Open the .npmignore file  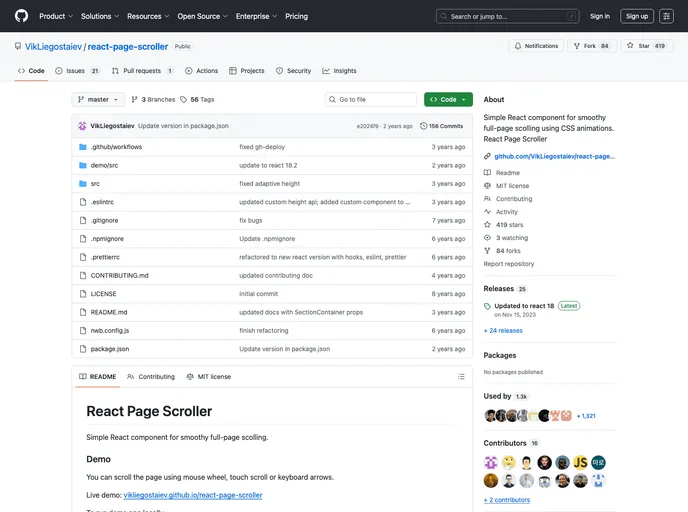[x=107, y=239]
